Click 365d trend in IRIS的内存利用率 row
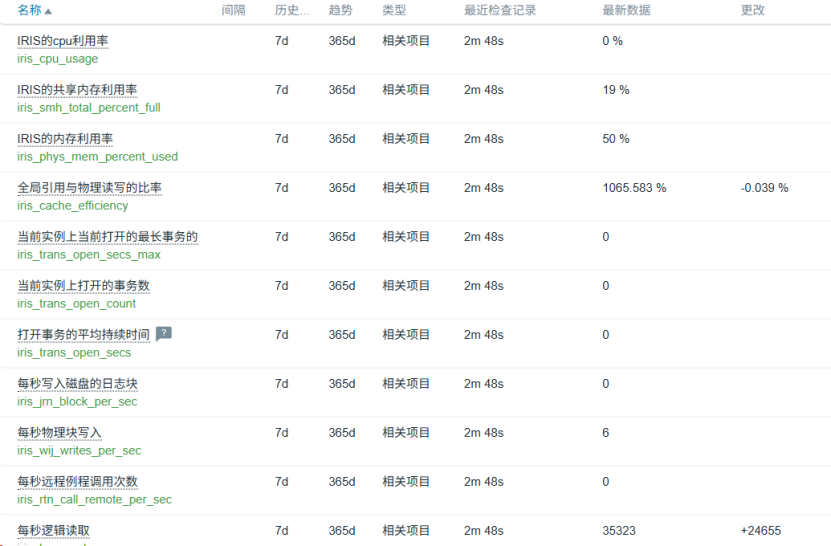The height and width of the screenshot is (546, 831). tap(342, 139)
